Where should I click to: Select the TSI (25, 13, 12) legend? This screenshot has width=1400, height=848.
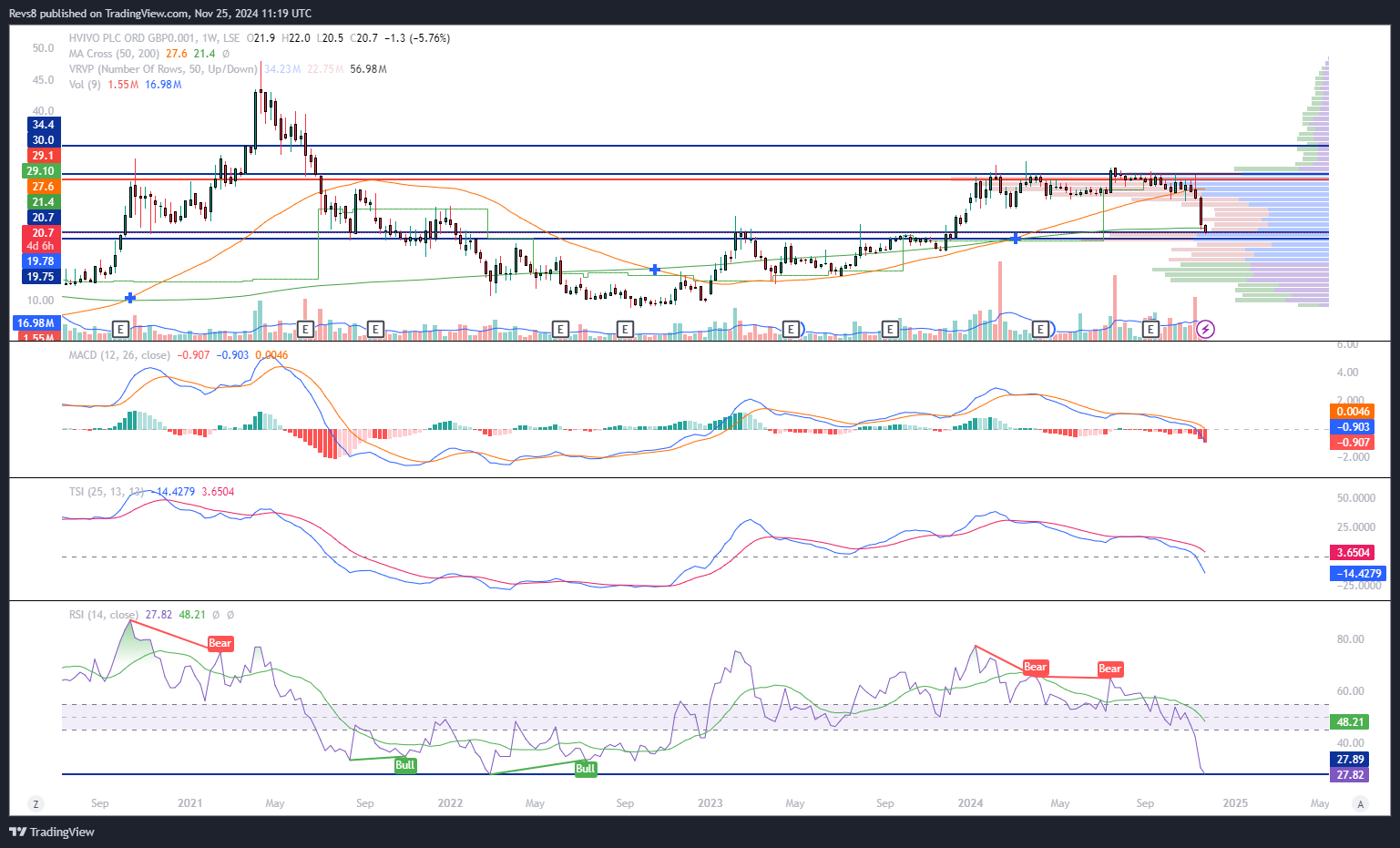107,492
